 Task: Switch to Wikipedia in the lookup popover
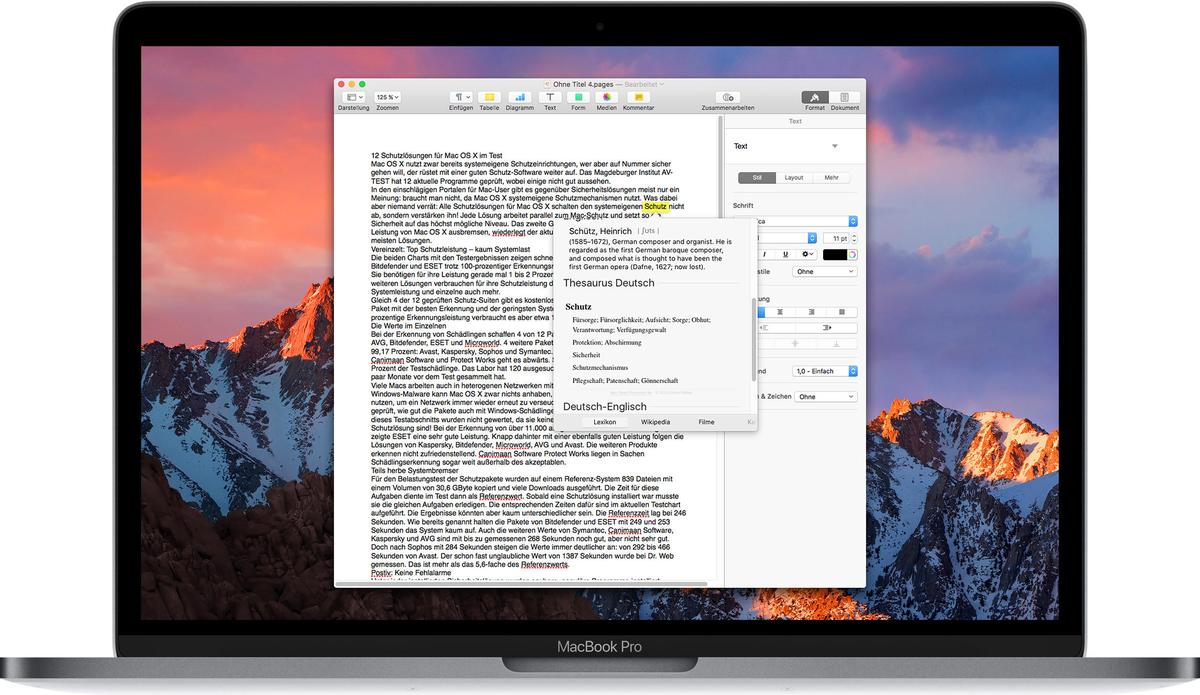click(655, 422)
